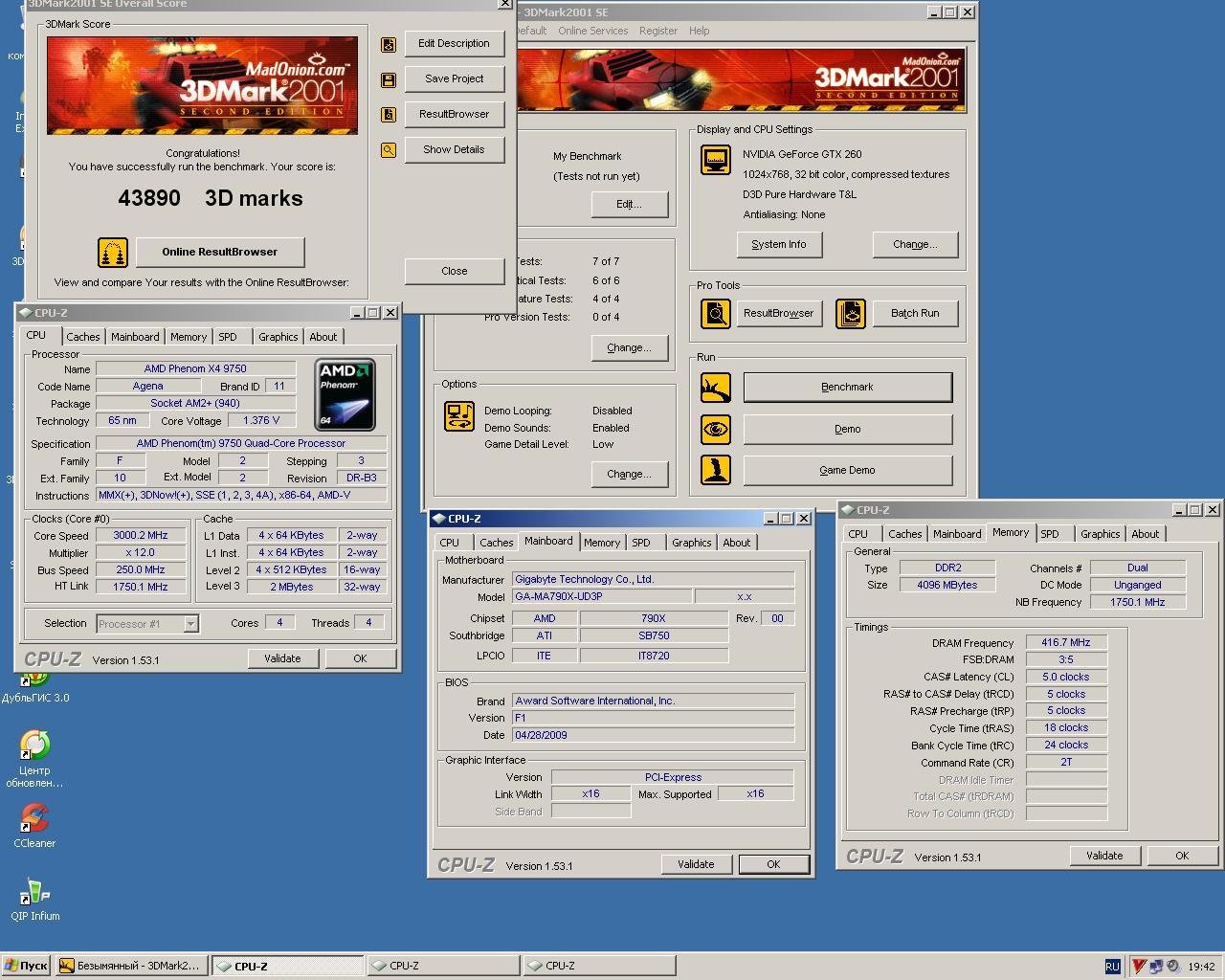The width and height of the screenshot is (1225, 980).
Task: Click the Edit Description icon
Action: pyautogui.click(x=389, y=44)
